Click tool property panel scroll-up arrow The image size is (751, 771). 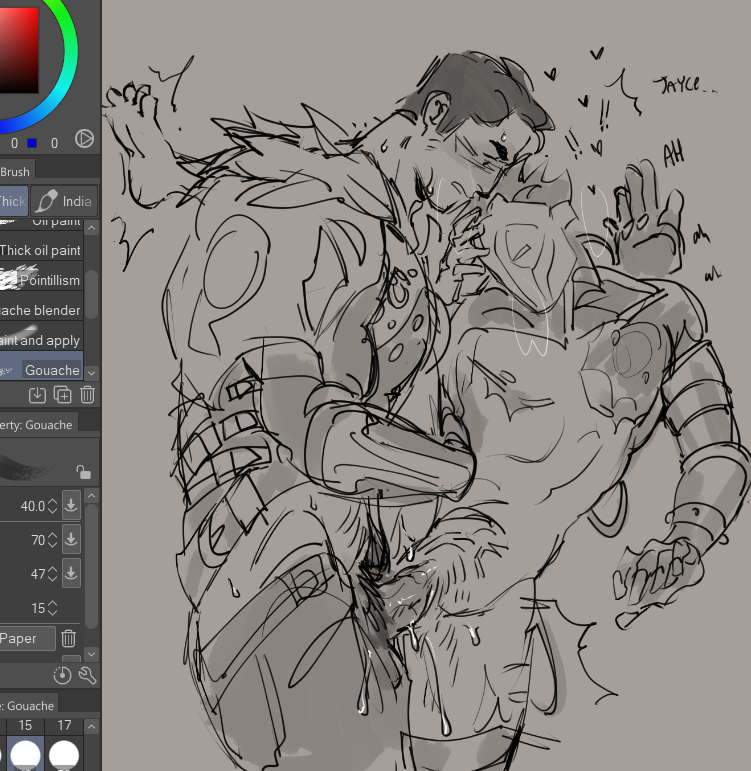(91, 496)
